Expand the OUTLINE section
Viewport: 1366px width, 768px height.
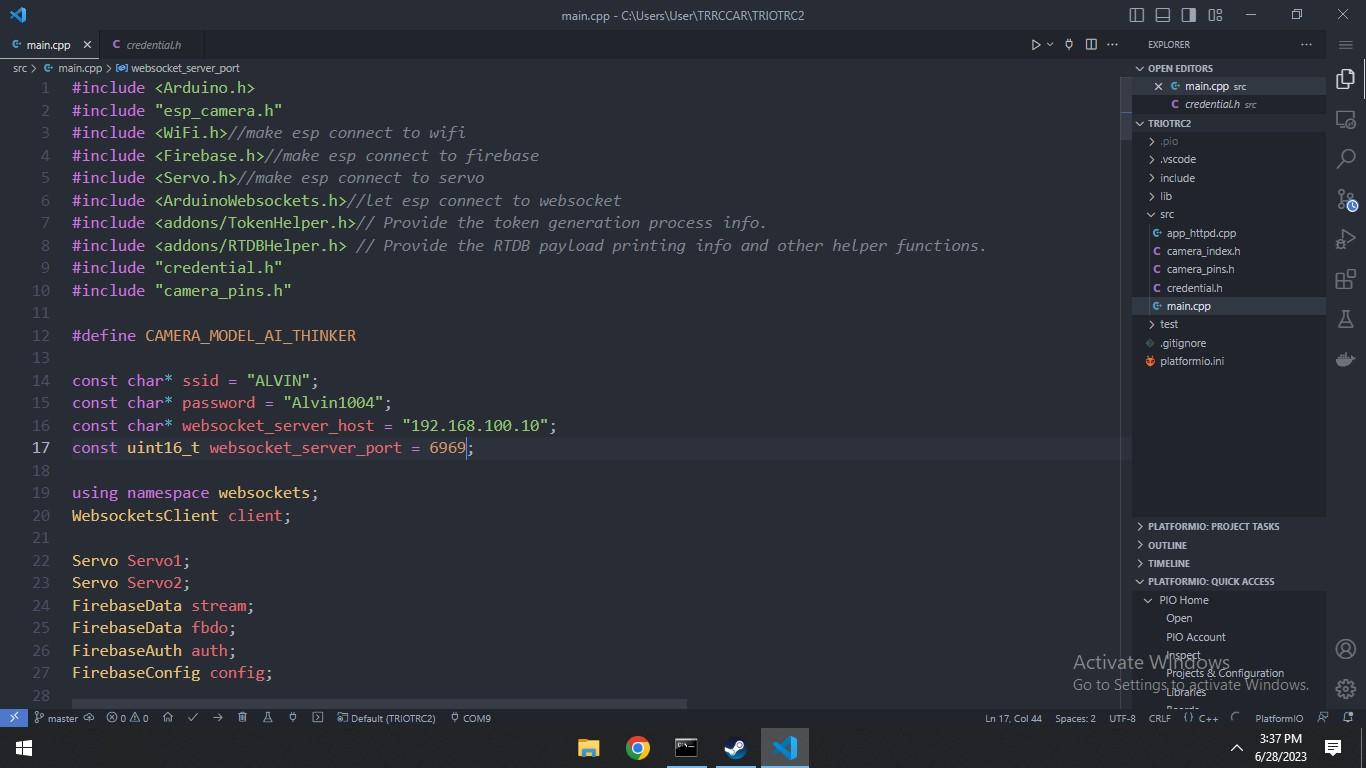[x=1167, y=545]
